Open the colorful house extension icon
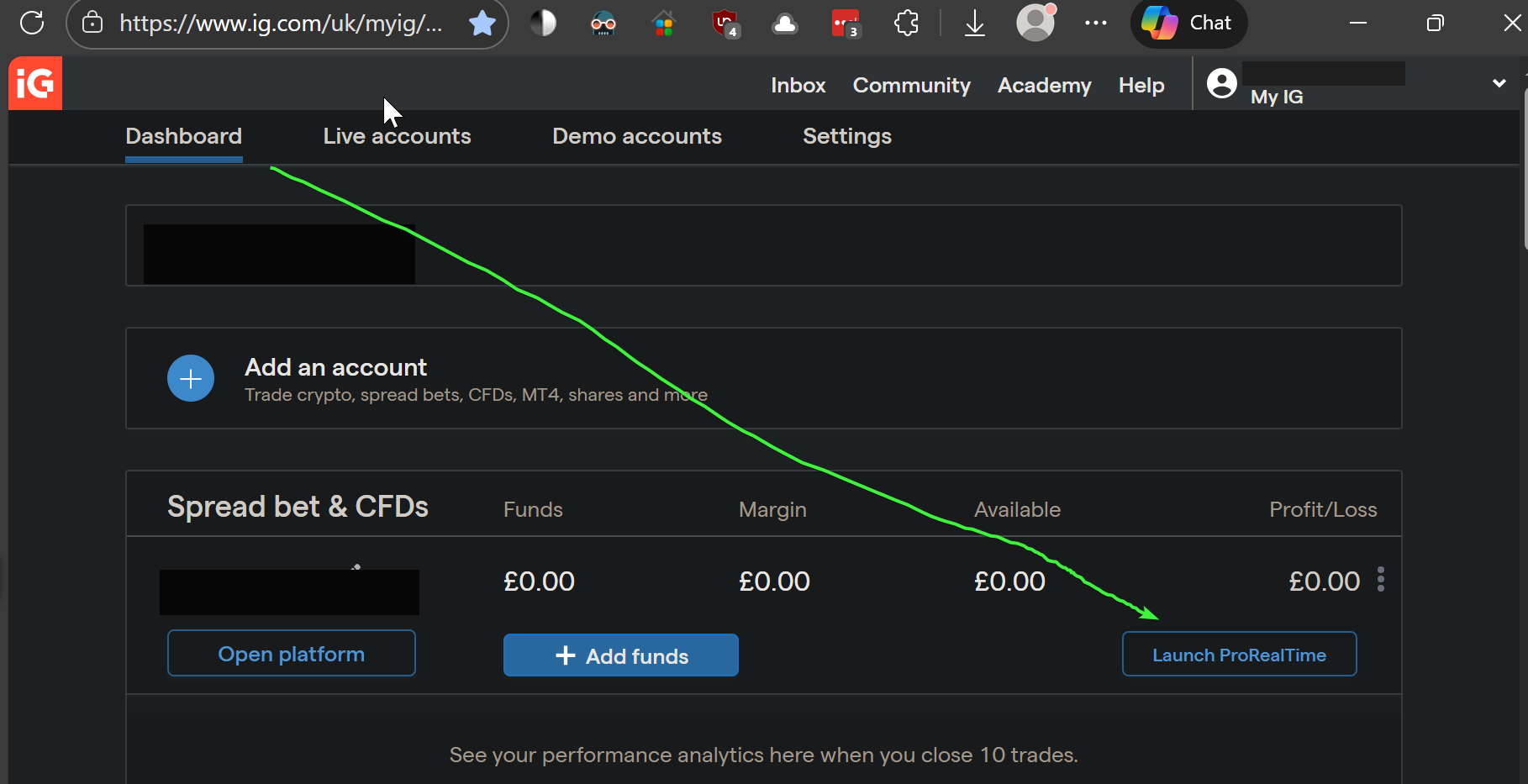This screenshot has width=1528, height=784. point(664,23)
